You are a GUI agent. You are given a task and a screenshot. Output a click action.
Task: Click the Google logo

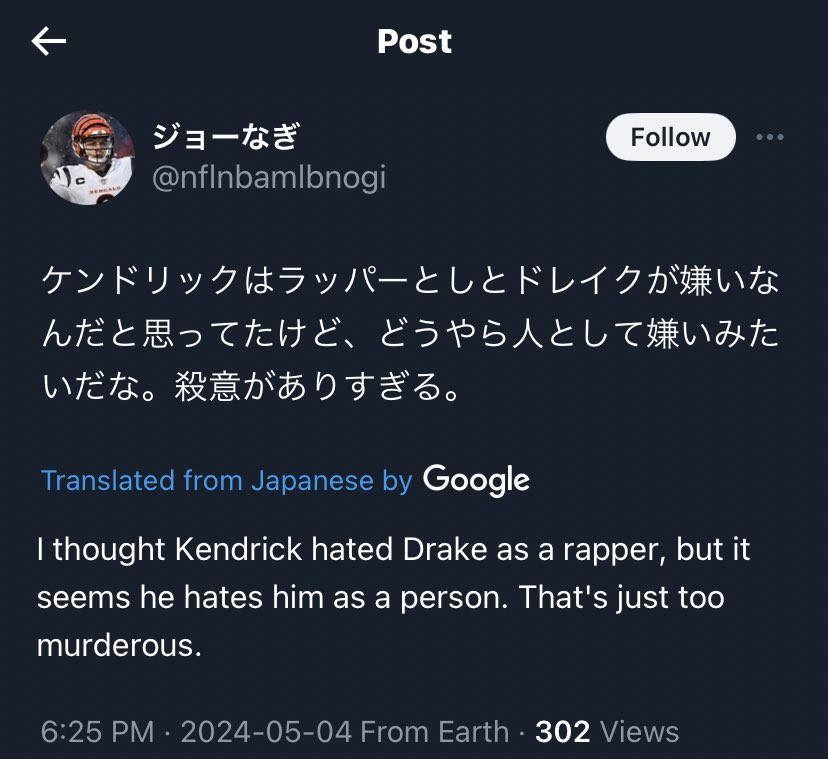[476, 479]
